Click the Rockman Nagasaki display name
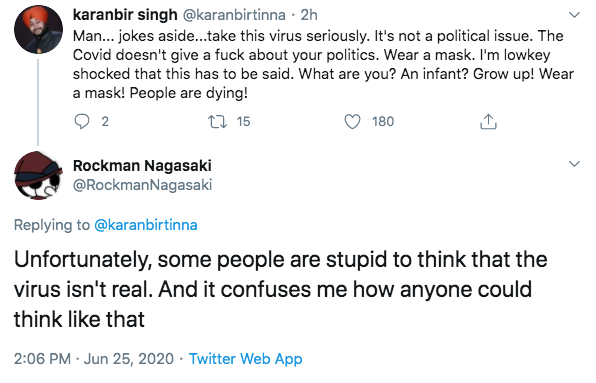Screen dimensions: 596x383 [142, 166]
